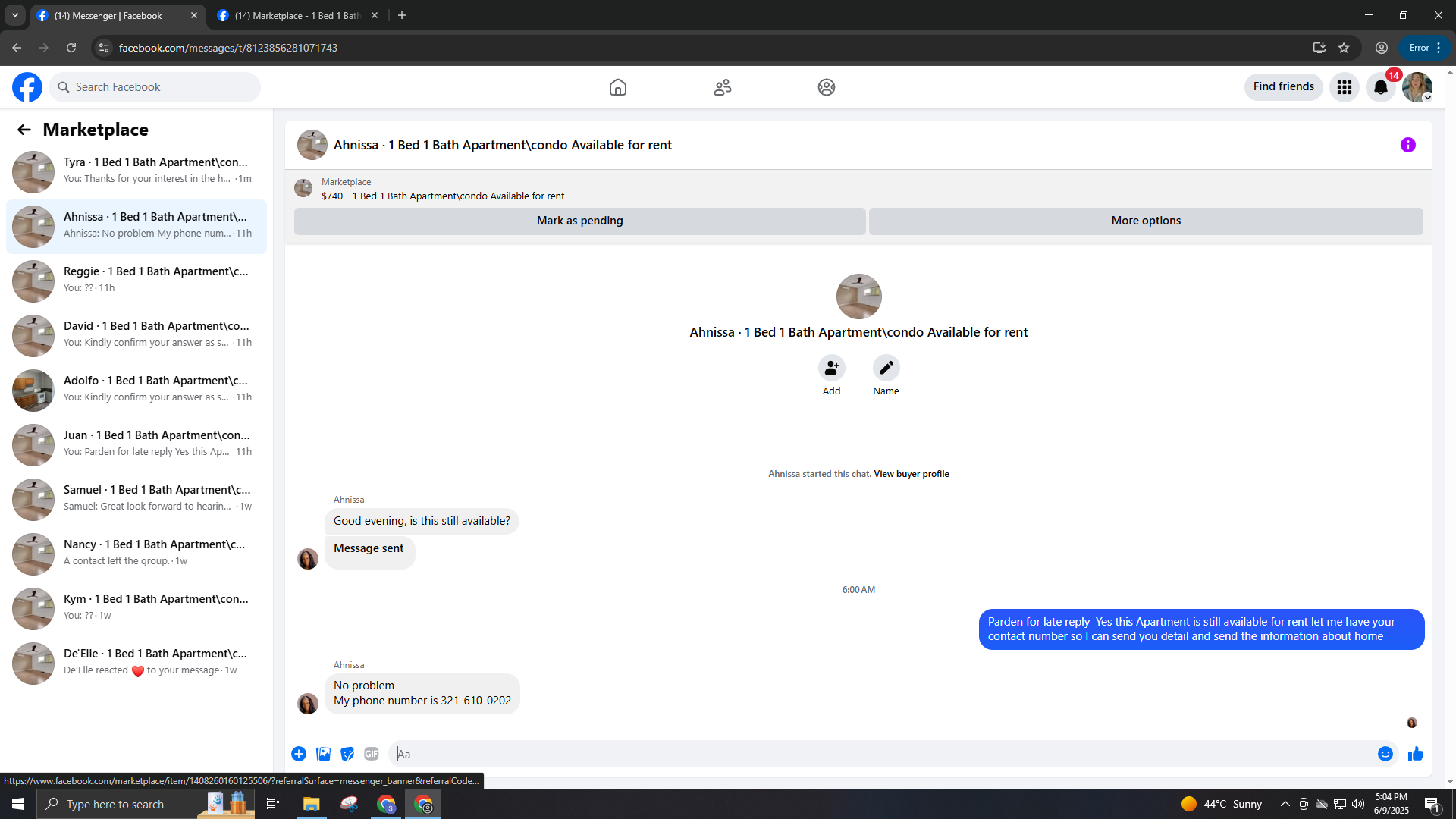The width and height of the screenshot is (1456, 819).
Task: Click the 'Good evening, is this still available?' message
Action: 422,521
